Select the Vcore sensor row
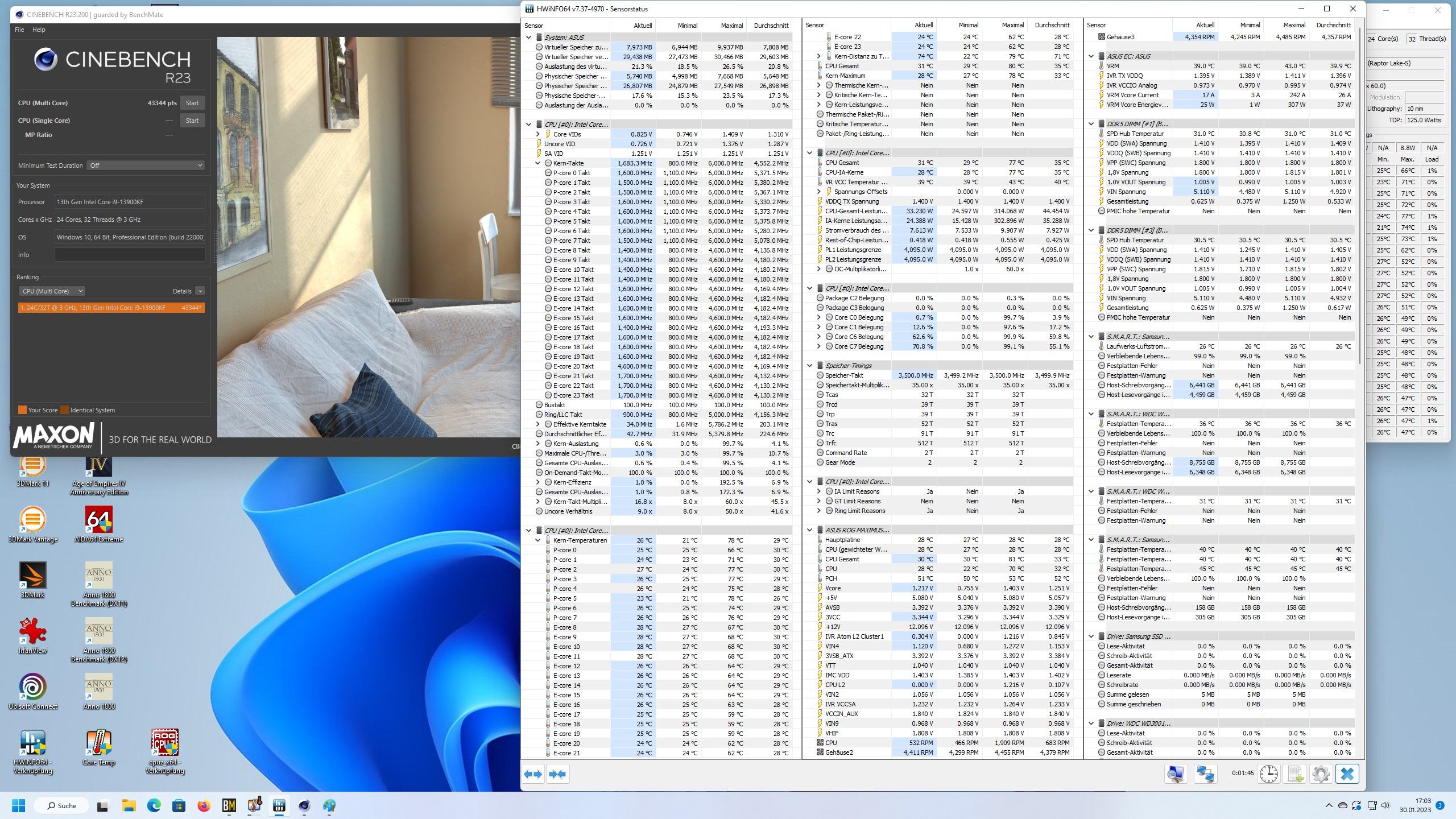 tap(938, 588)
